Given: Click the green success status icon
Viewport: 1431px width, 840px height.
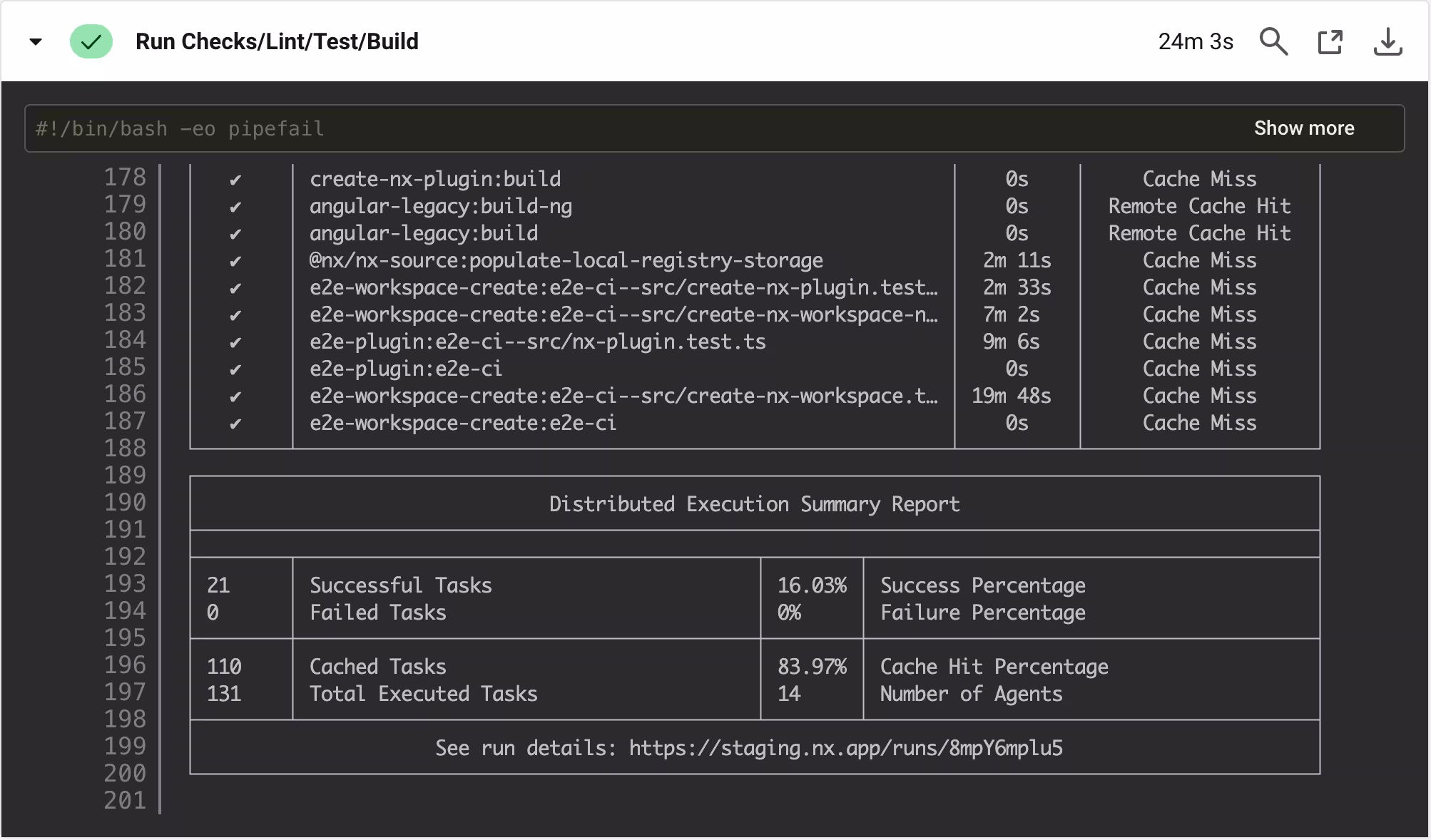Looking at the screenshot, I should [x=91, y=42].
